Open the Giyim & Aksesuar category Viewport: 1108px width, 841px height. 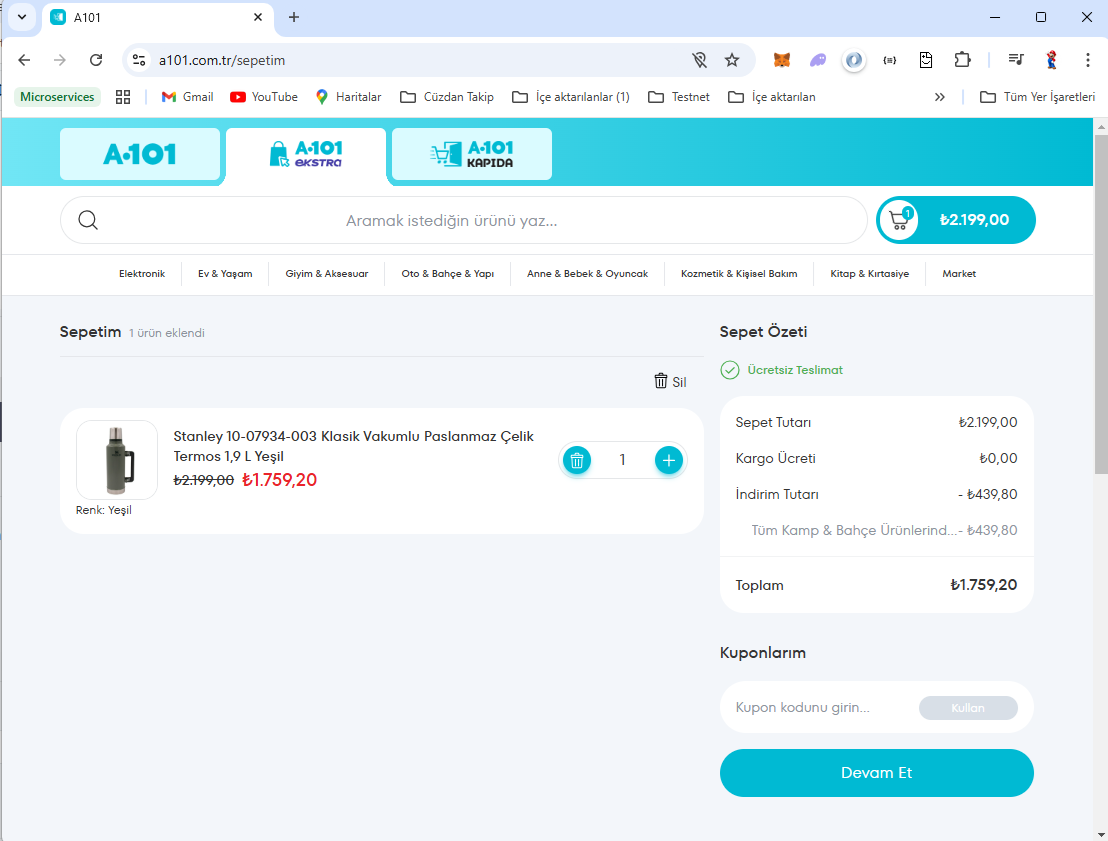point(326,274)
